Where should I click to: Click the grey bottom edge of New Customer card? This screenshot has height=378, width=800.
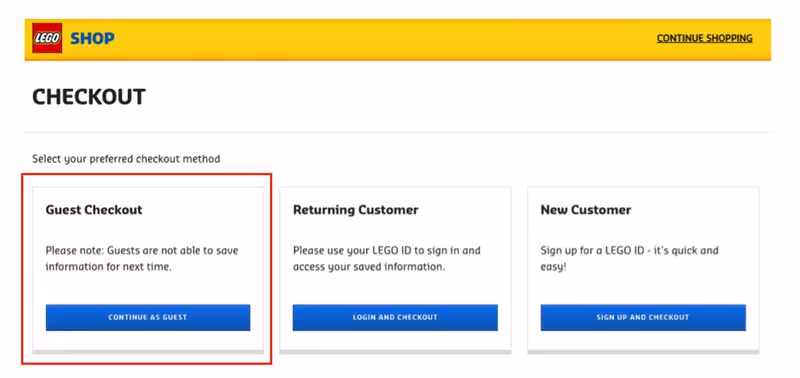(643, 352)
